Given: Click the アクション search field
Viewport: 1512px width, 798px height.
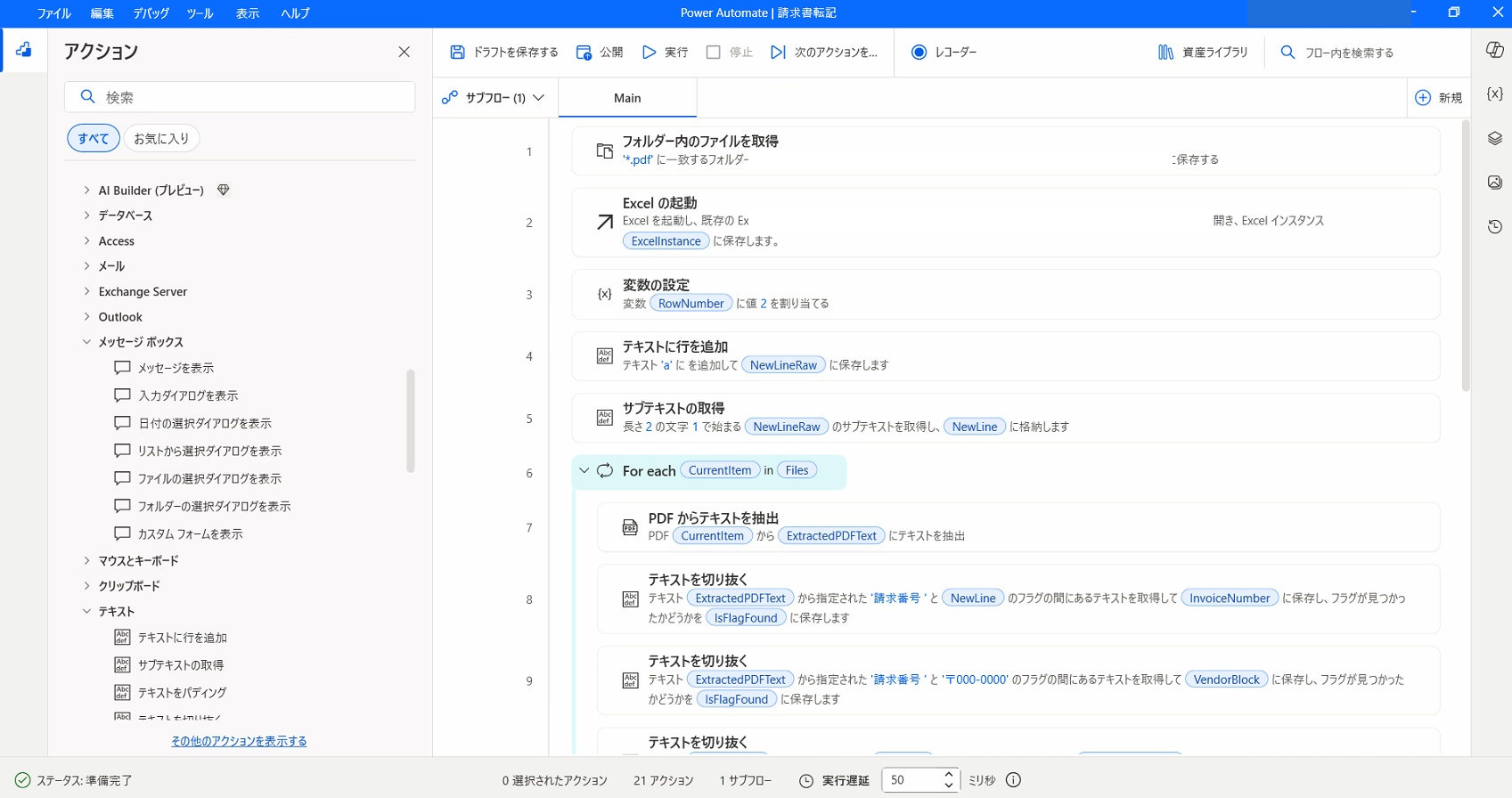Looking at the screenshot, I should [x=240, y=97].
